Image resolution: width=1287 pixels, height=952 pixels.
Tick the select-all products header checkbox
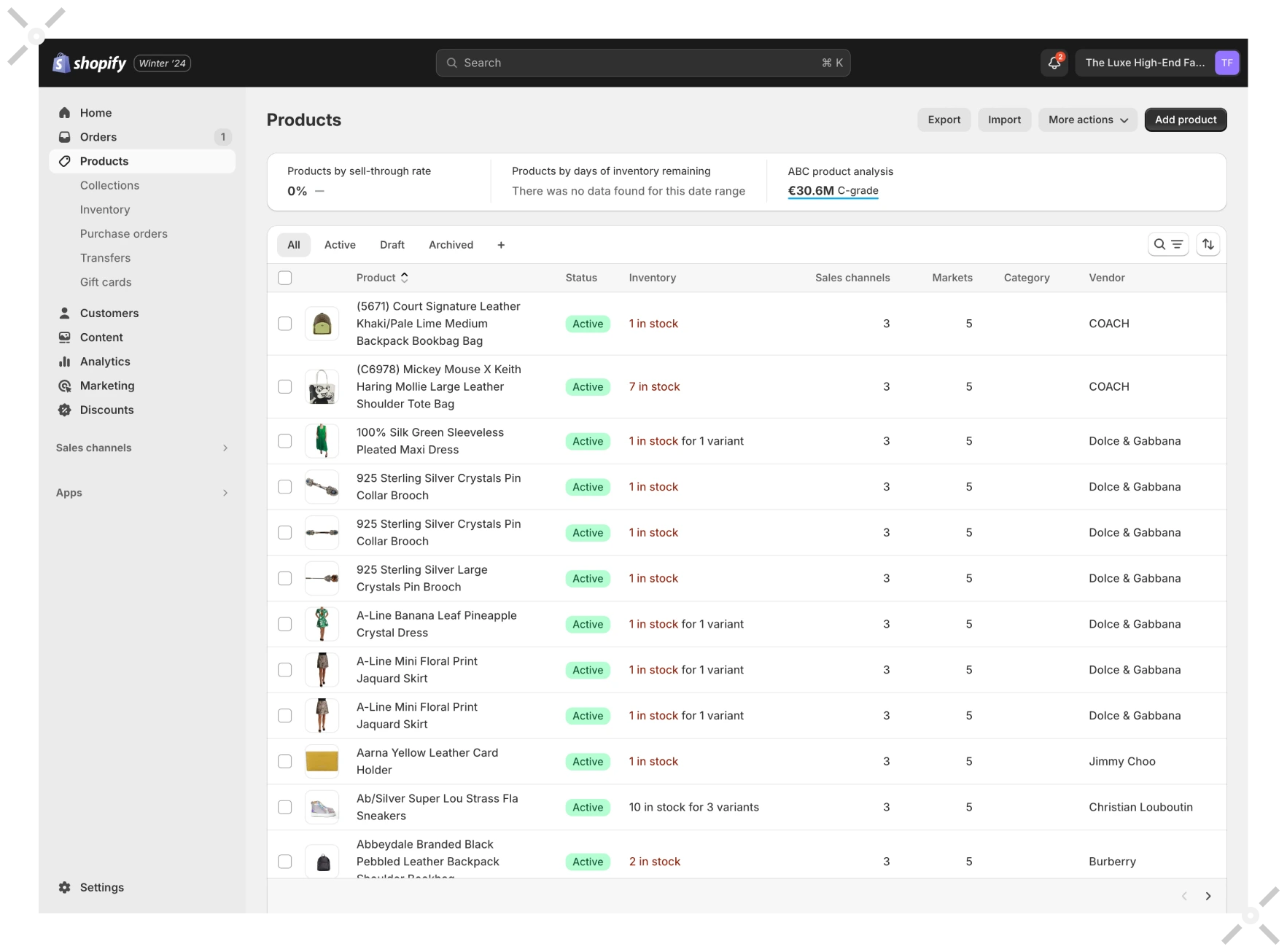pyautogui.click(x=285, y=278)
